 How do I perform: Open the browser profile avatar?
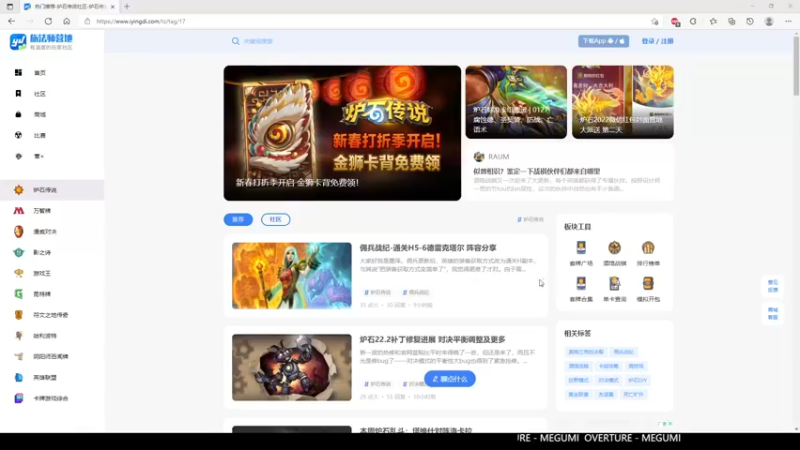tap(769, 21)
